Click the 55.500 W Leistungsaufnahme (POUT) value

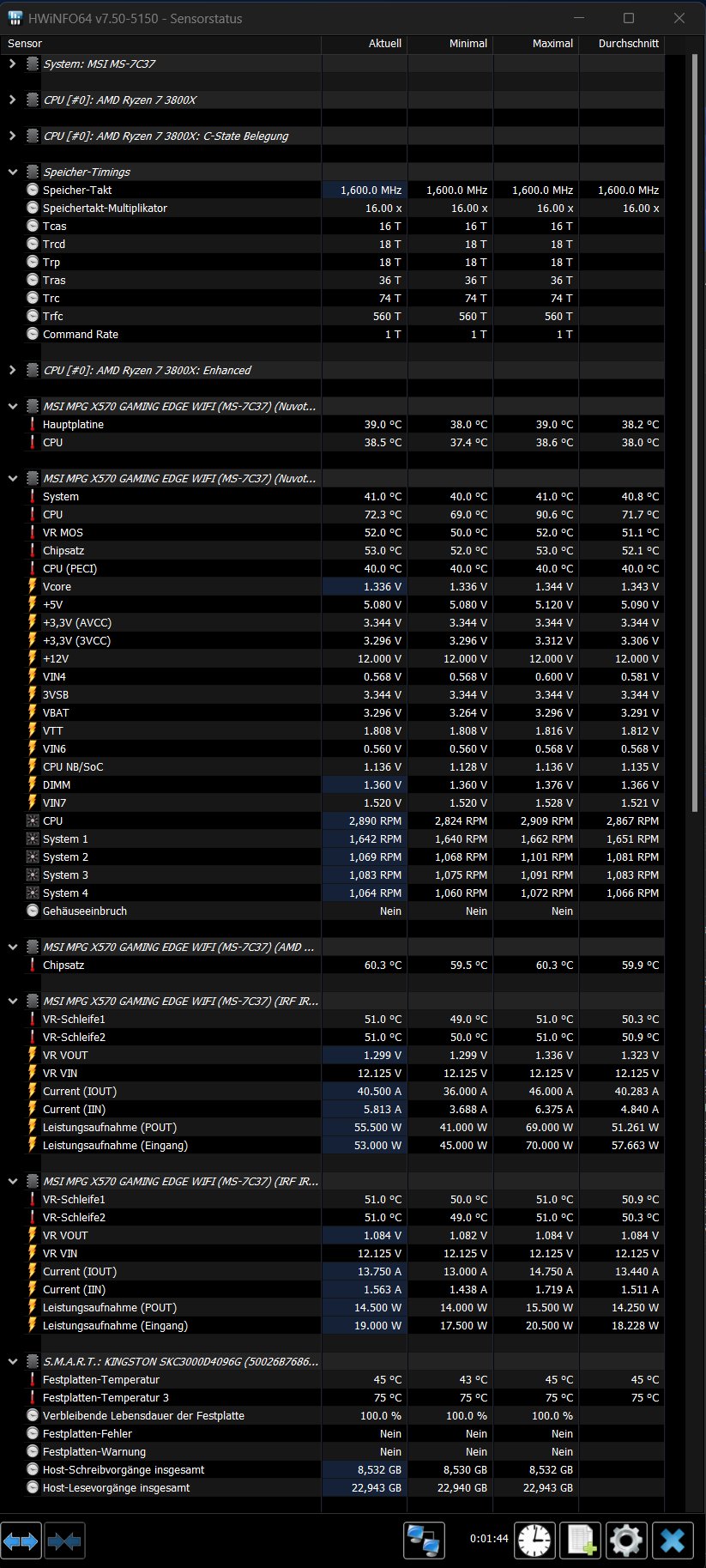coord(377,1127)
